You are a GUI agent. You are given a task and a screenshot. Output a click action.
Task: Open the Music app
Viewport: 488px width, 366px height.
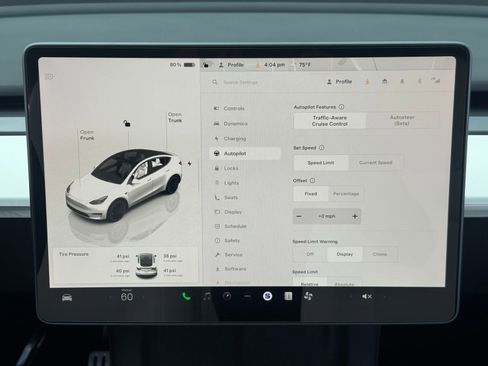[207, 296]
